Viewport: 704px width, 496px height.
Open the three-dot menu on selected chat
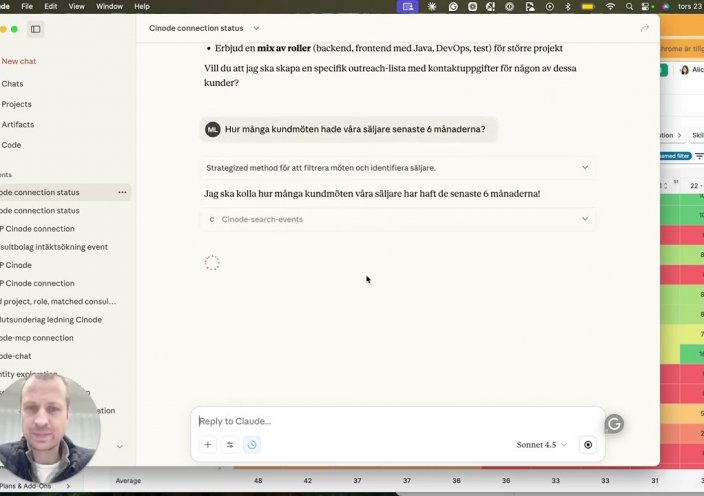[x=122, y=192]
